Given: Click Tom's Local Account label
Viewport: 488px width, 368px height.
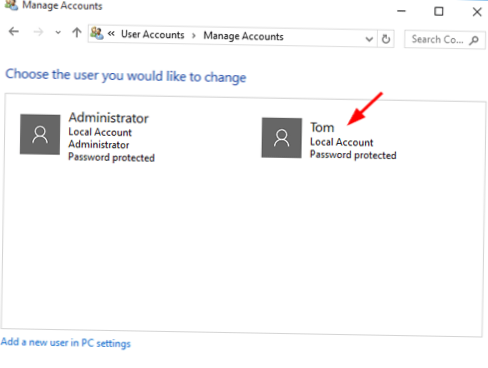Looking at the screenshot, I should 342,142.
